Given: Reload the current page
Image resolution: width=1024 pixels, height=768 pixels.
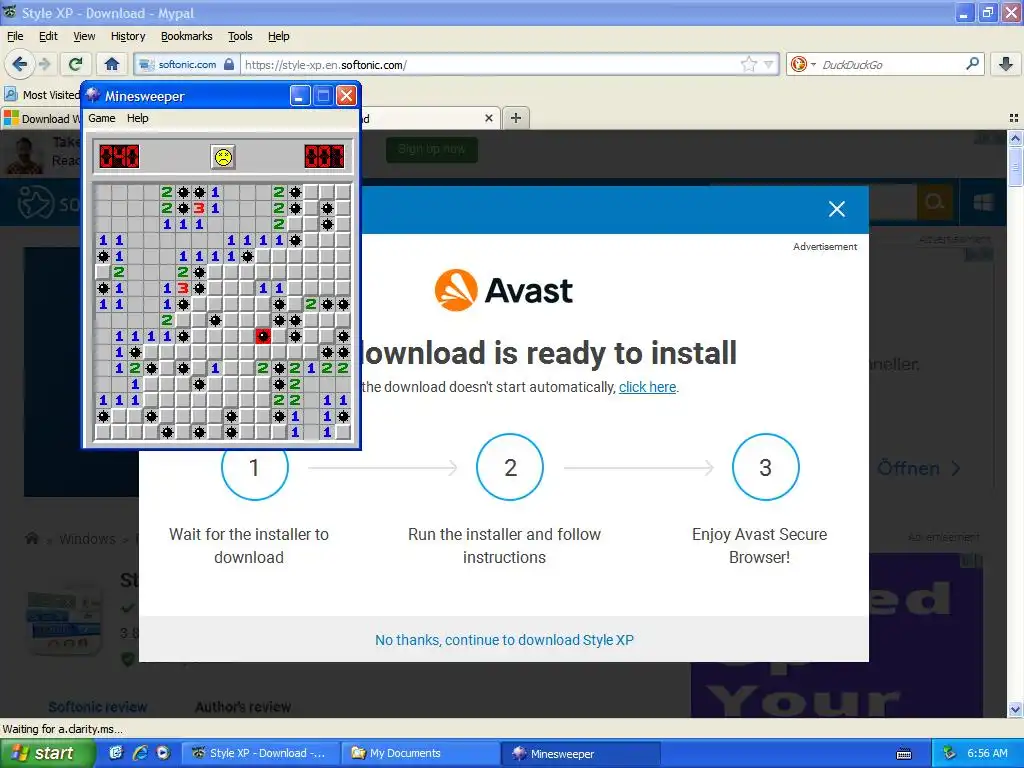Looking at the screenshot, I should [x=76, y=64].
